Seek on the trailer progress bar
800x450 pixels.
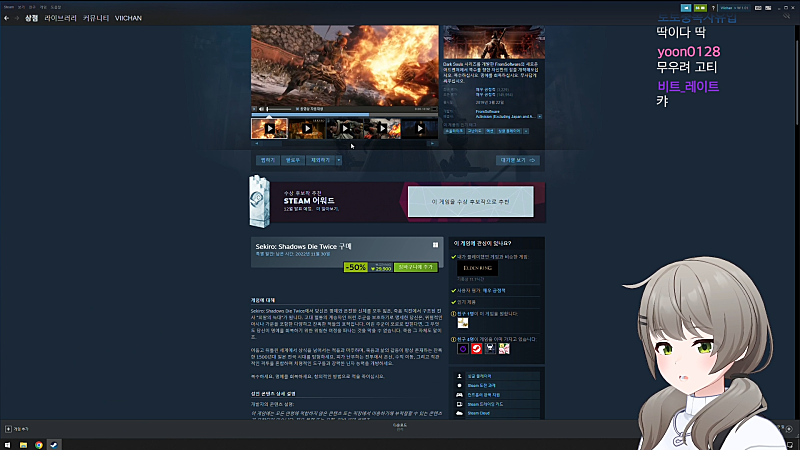(344, 114)
